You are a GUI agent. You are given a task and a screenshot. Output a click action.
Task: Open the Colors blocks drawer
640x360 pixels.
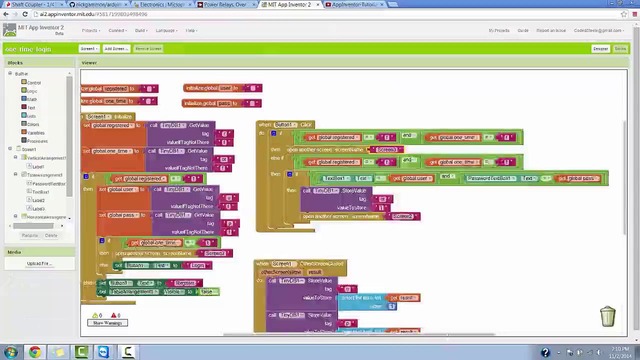tap(31, 124)
